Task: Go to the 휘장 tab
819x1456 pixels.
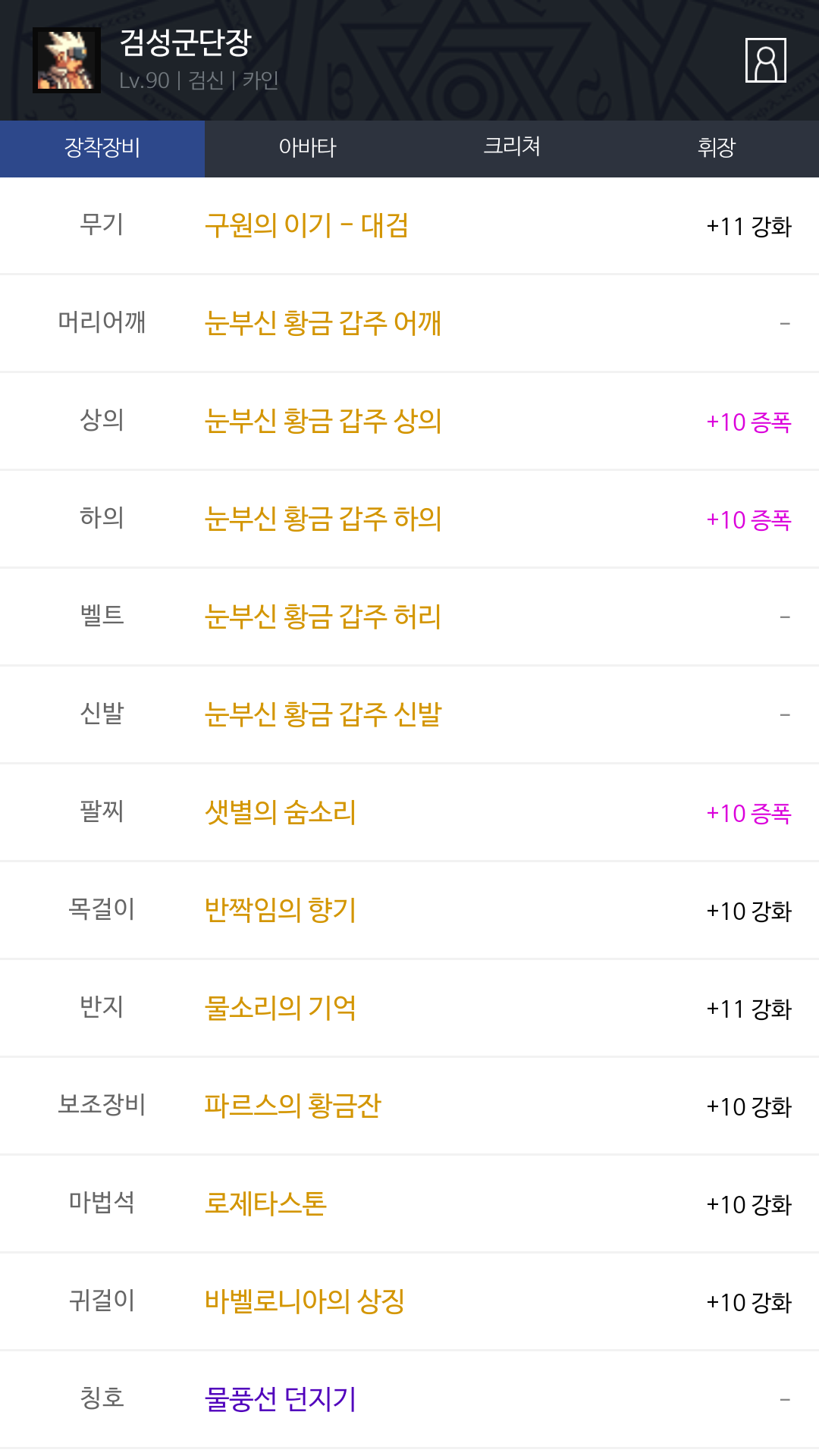Action: 717,148
